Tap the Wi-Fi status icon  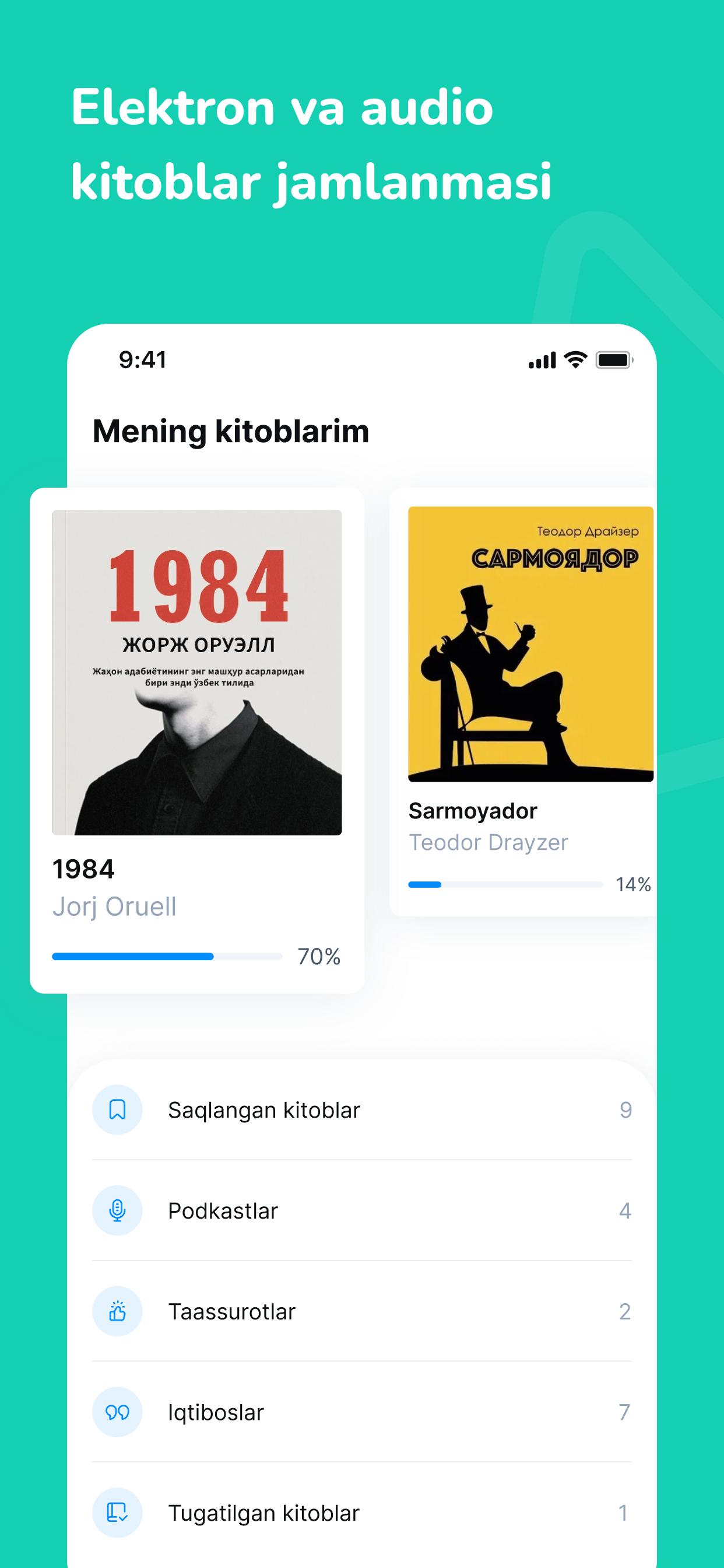pos(575,360)
